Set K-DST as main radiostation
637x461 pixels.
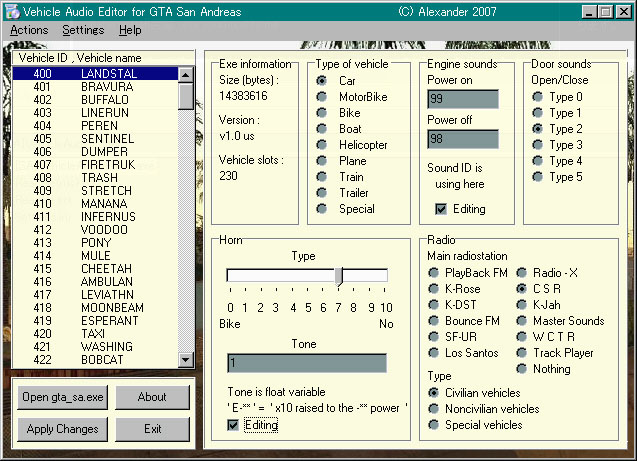coord(433,305)
